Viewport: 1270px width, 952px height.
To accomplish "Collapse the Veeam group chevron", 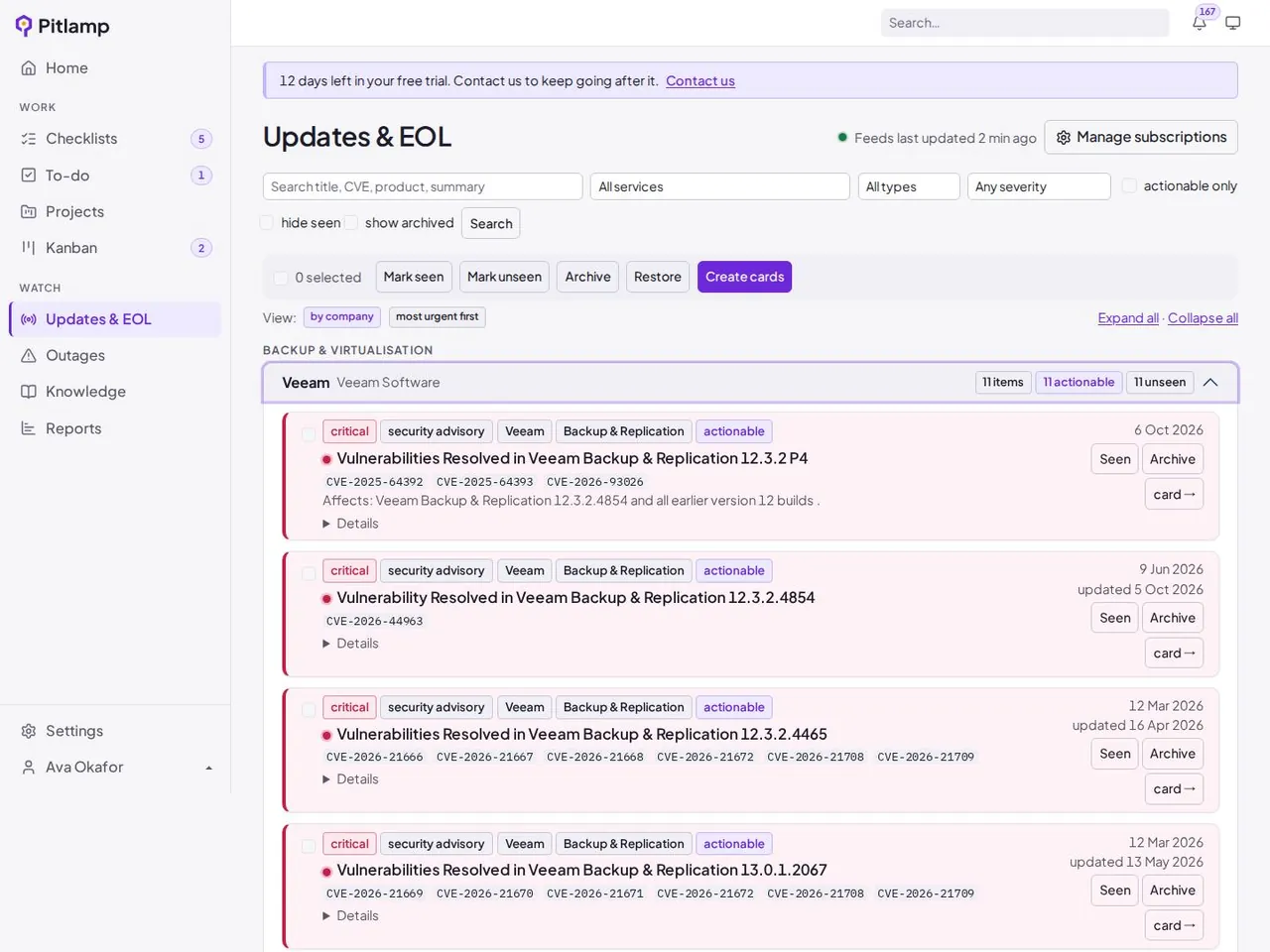I will [1210, 382].
